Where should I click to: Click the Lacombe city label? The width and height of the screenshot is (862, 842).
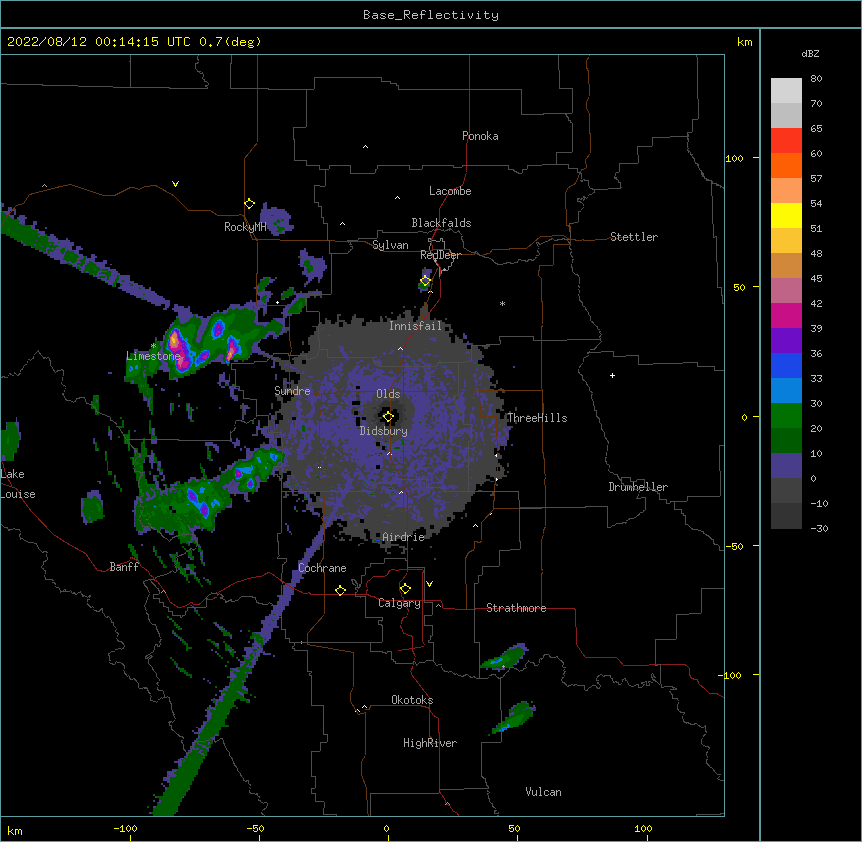[450, 191]
